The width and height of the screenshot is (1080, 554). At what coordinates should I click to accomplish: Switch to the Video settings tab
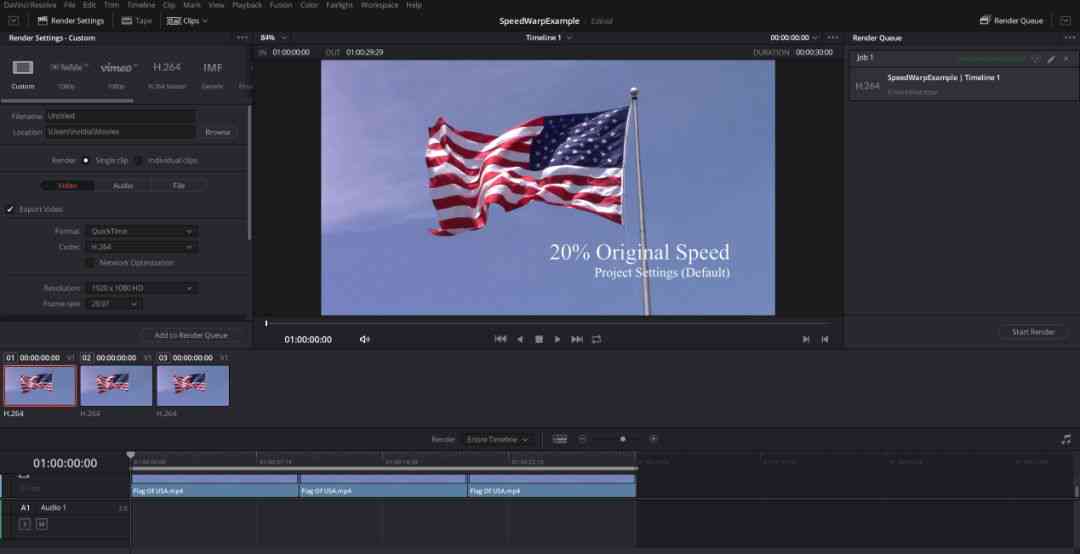click(x=68, y=185)
